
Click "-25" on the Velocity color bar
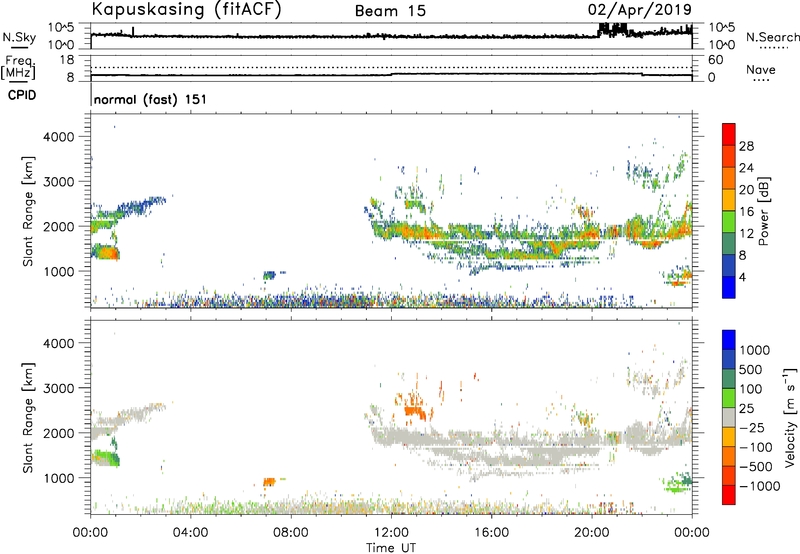click(754, 427)
